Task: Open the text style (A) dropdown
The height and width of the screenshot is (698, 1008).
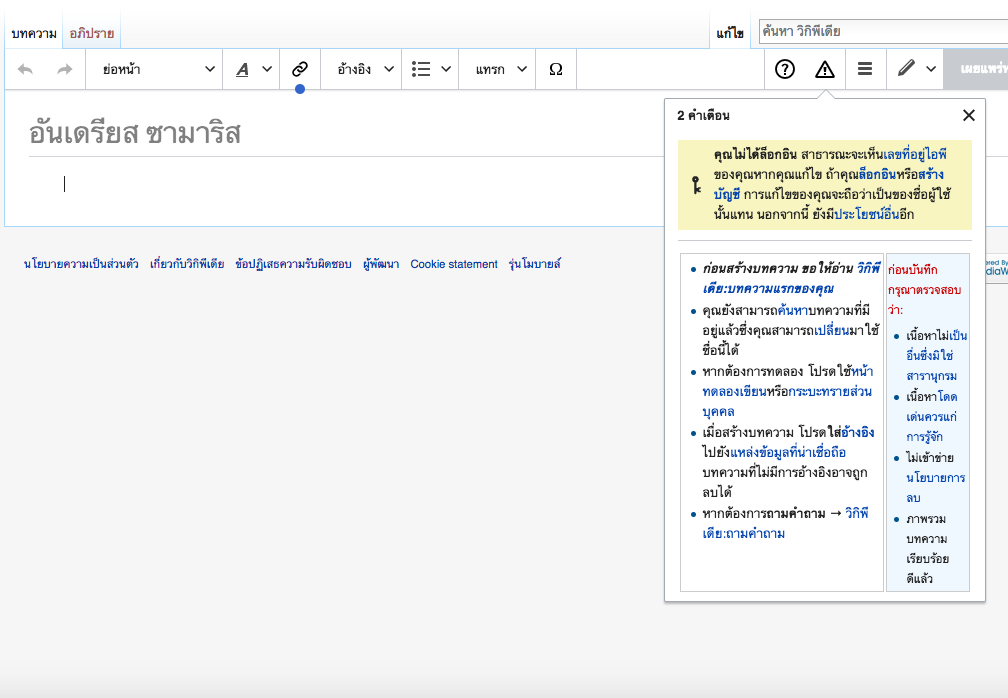Action: click(x=251, y=69)
